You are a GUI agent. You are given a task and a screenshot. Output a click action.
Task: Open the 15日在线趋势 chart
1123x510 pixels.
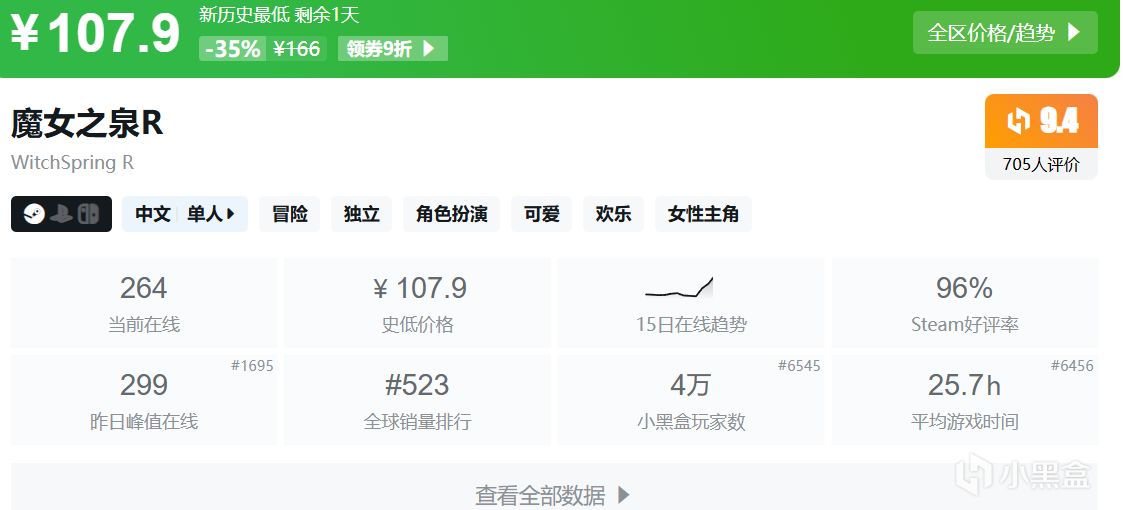pyautogui.click(x=691, y=303)
